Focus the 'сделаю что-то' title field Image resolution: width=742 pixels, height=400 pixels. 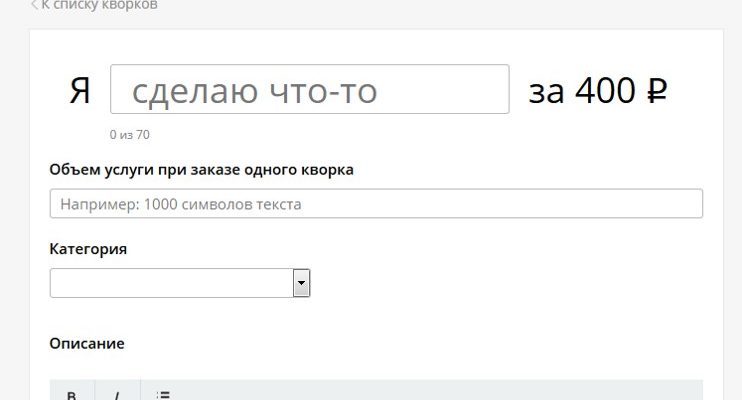tap(310, 91)
